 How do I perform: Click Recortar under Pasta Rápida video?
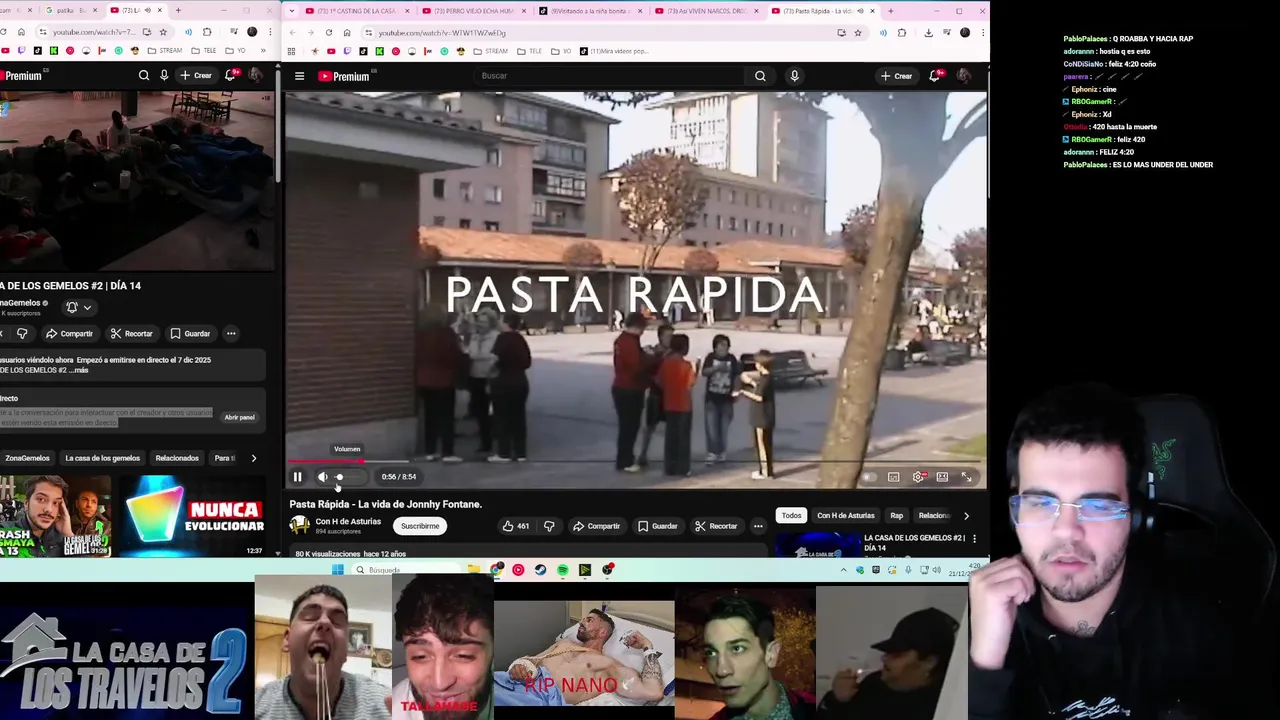point(716,526)
